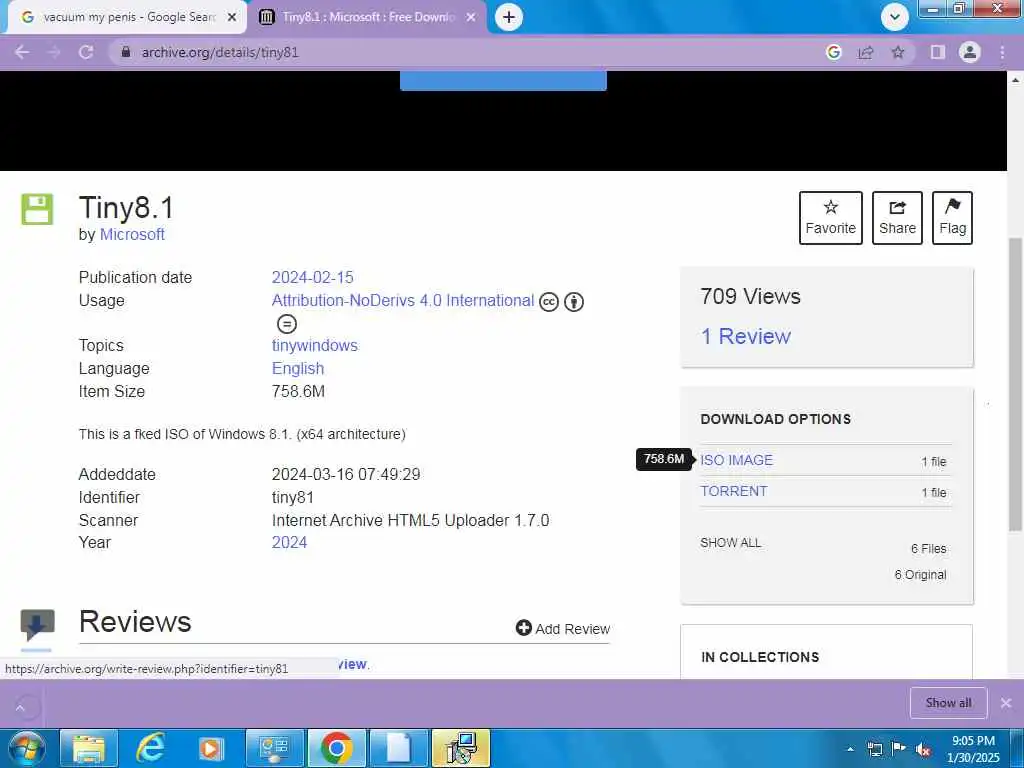Click the taskbar clock 9:05 PM

973,749
